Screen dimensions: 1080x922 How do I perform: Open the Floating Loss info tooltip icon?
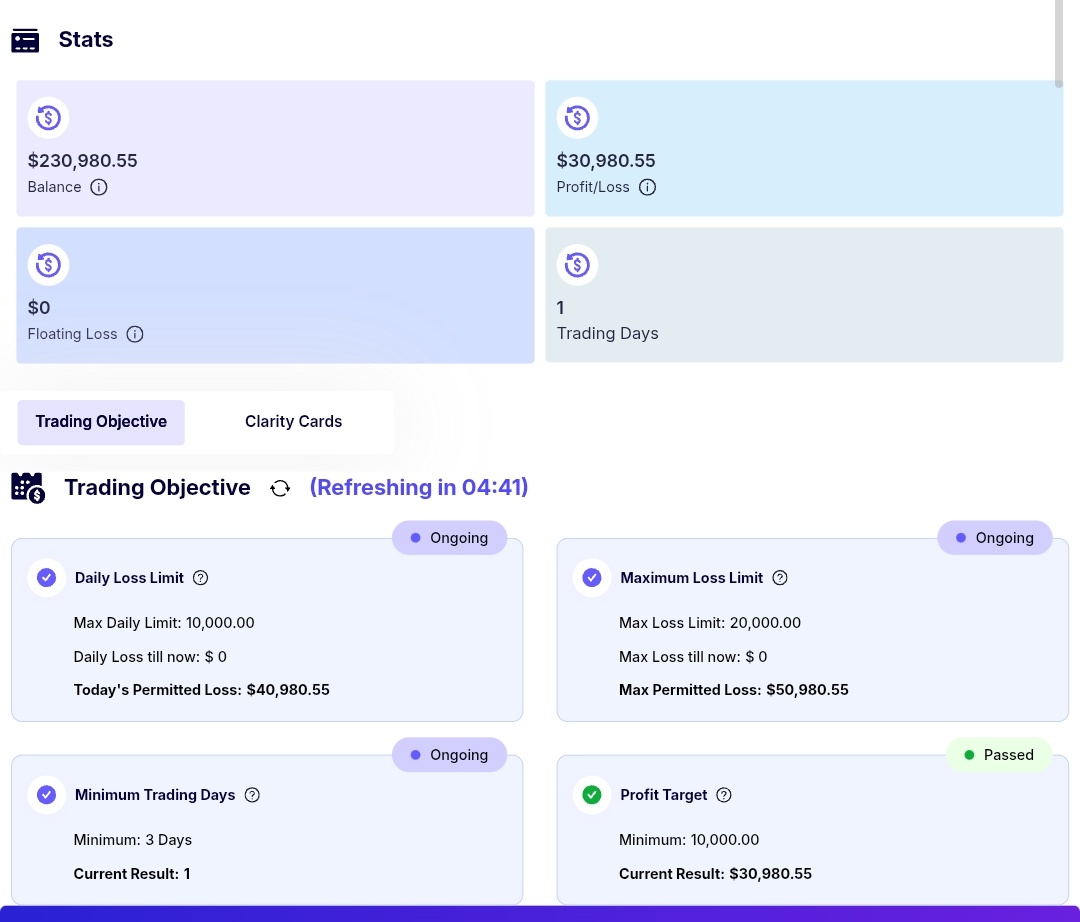[135, 334]
